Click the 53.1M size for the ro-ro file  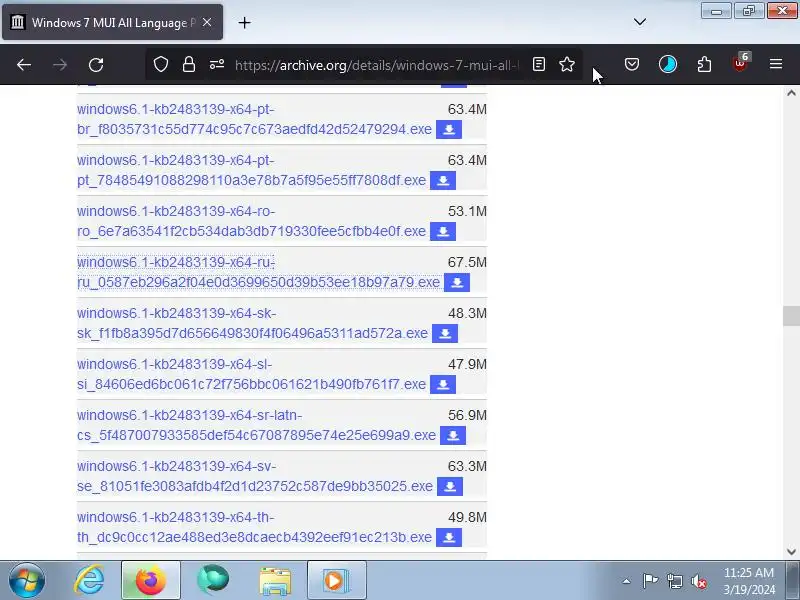click(467, 211)
